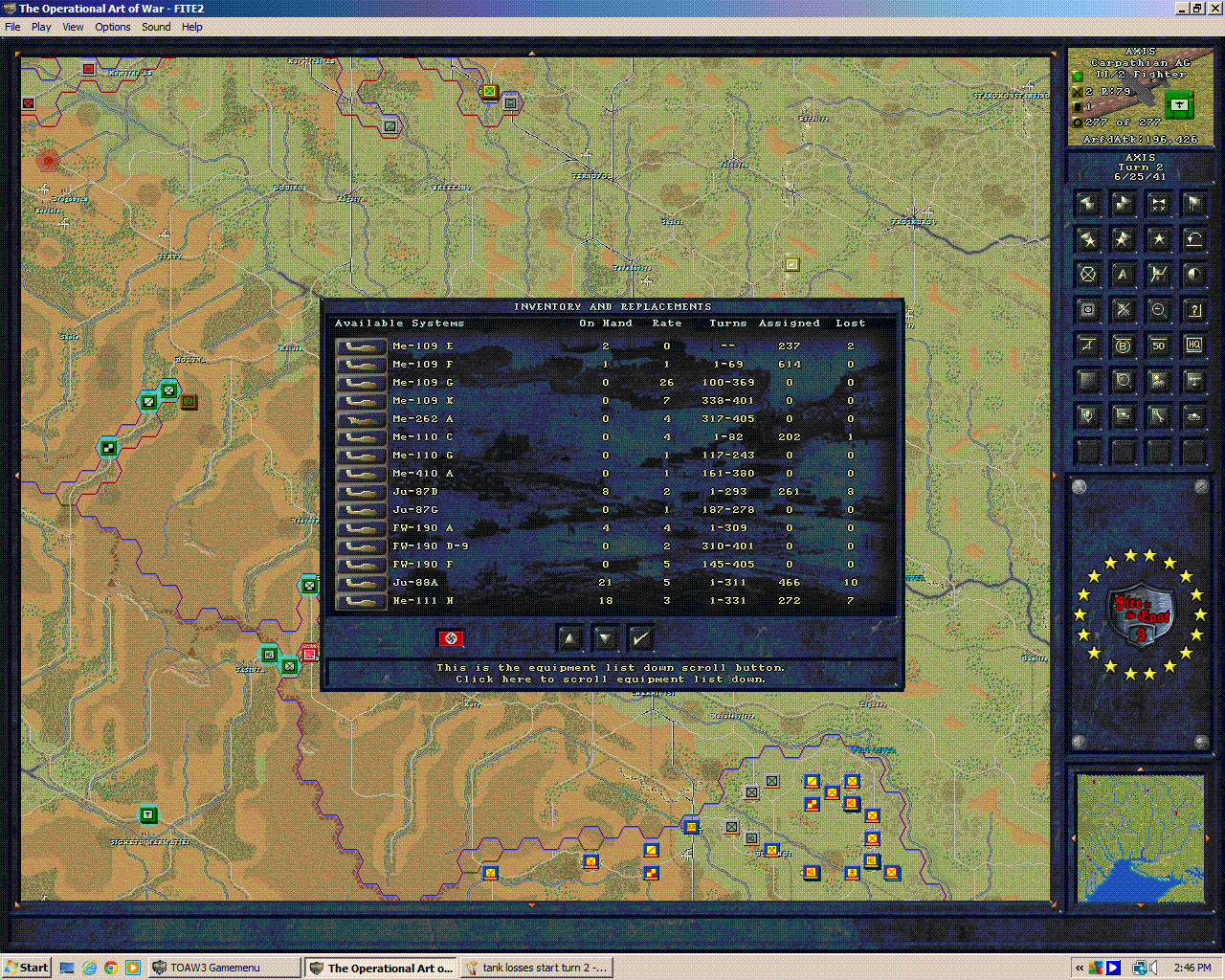Open the in-game help question mark icon
This screenshot has width=1225, height=980.
tap(1193, 309)
